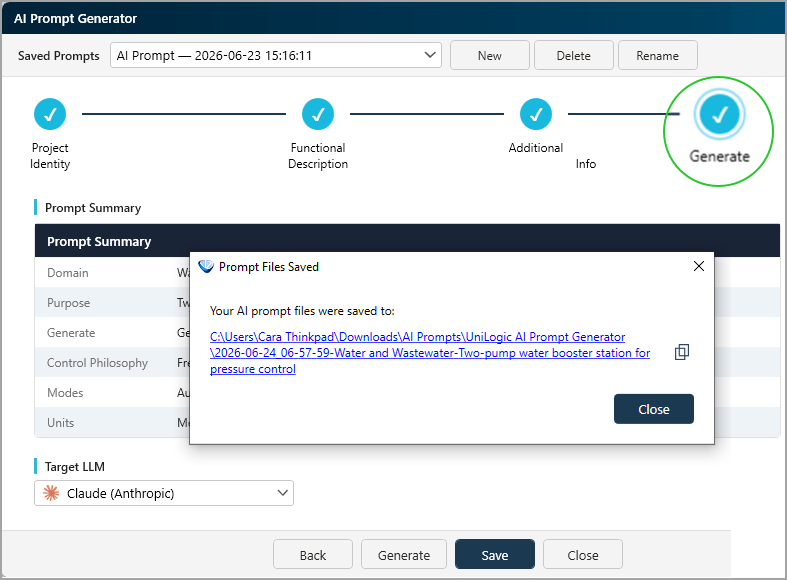Expand the Target LLM Claude (Anthropic) dropdown
The image size is (787, 580).
pos(164,493)
